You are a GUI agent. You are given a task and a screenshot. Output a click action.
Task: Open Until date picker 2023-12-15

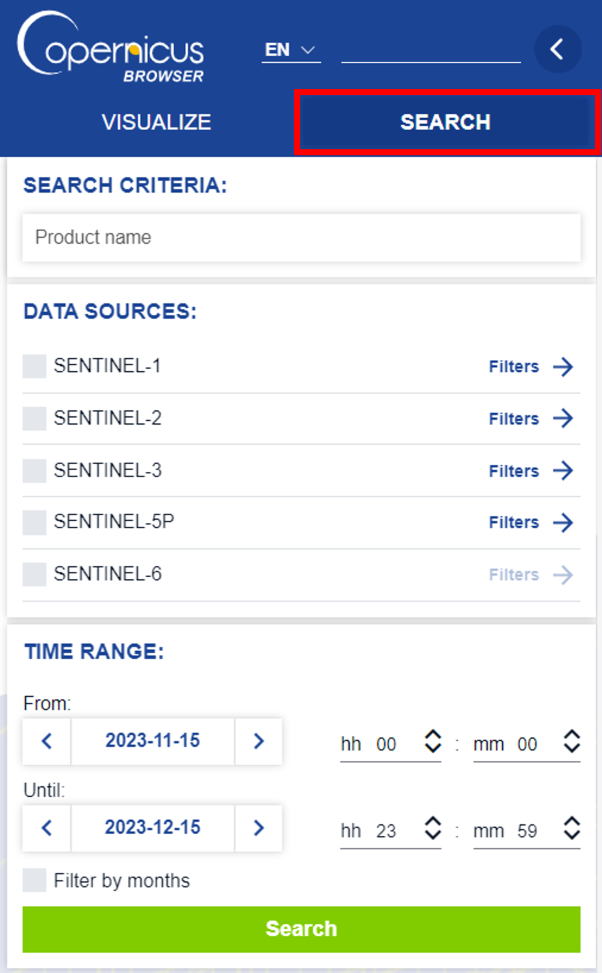click(x=153, y=828)
